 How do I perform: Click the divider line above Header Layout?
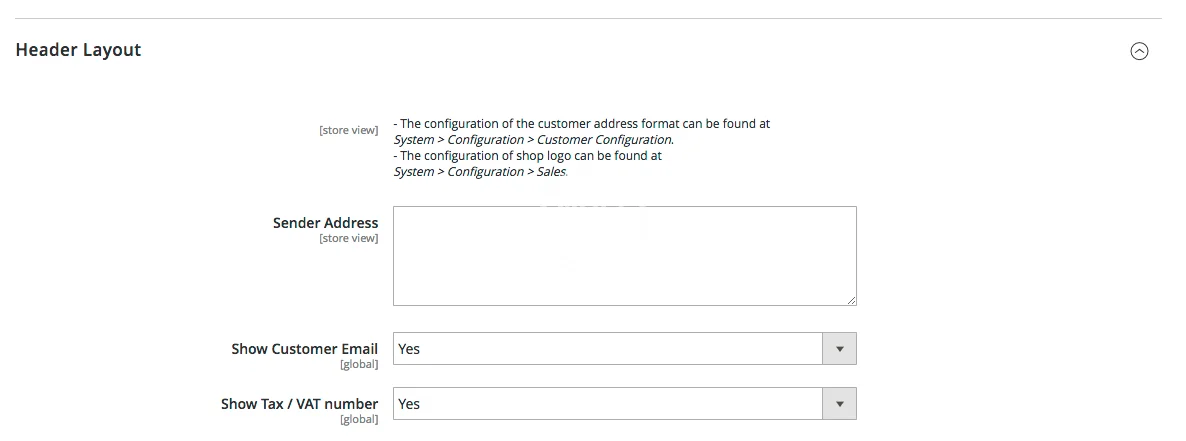coord(588,18)
